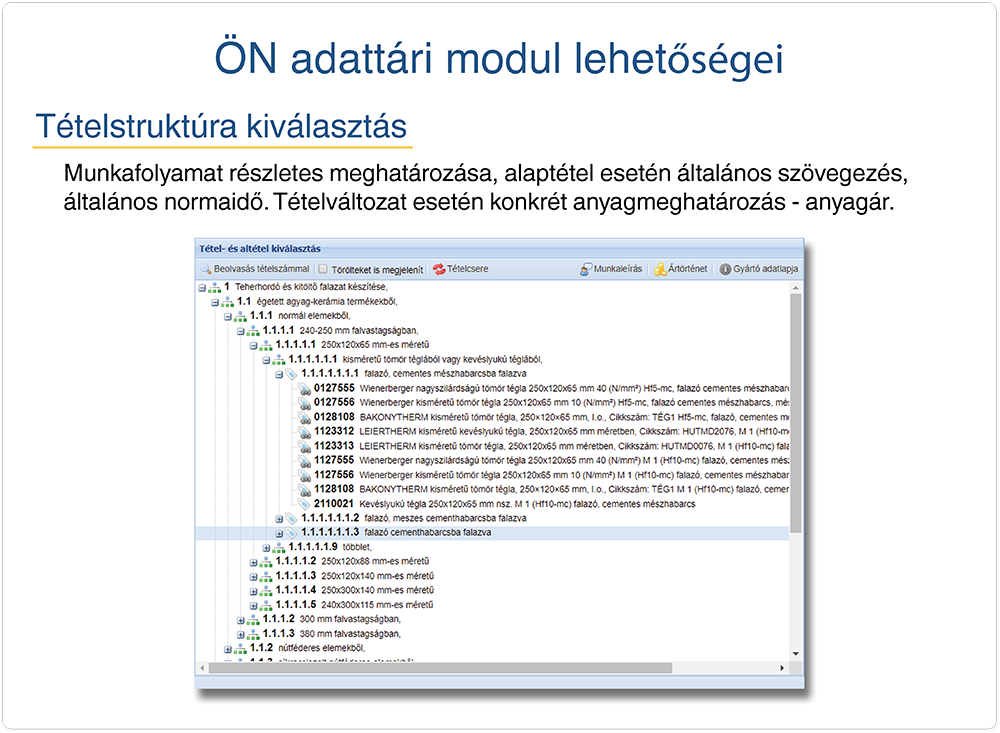This screenshot has width=1000, height=733.
Task: Click the info icon beside Gyártó adatlapja
Action: [x=725, y=269]
